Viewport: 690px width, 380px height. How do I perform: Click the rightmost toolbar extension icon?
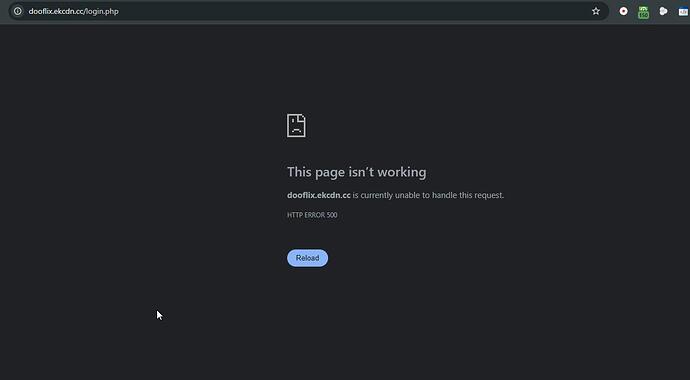(x=683, y=11)
